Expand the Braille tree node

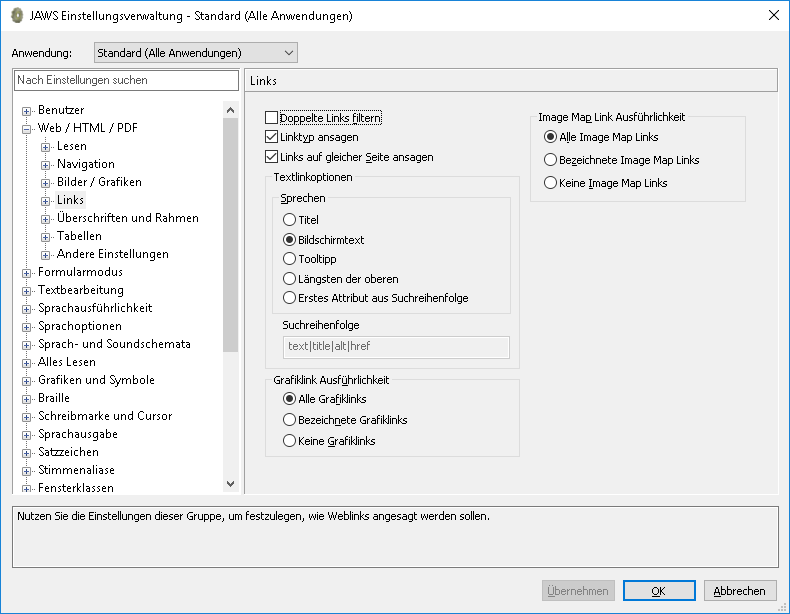click(28, 398)
